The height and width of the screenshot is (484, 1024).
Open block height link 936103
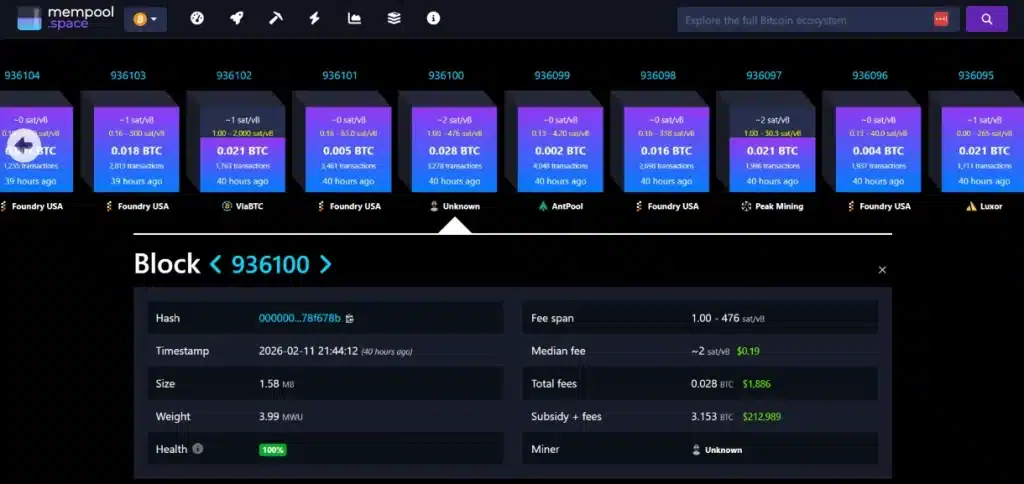click(x=128, y=76)
